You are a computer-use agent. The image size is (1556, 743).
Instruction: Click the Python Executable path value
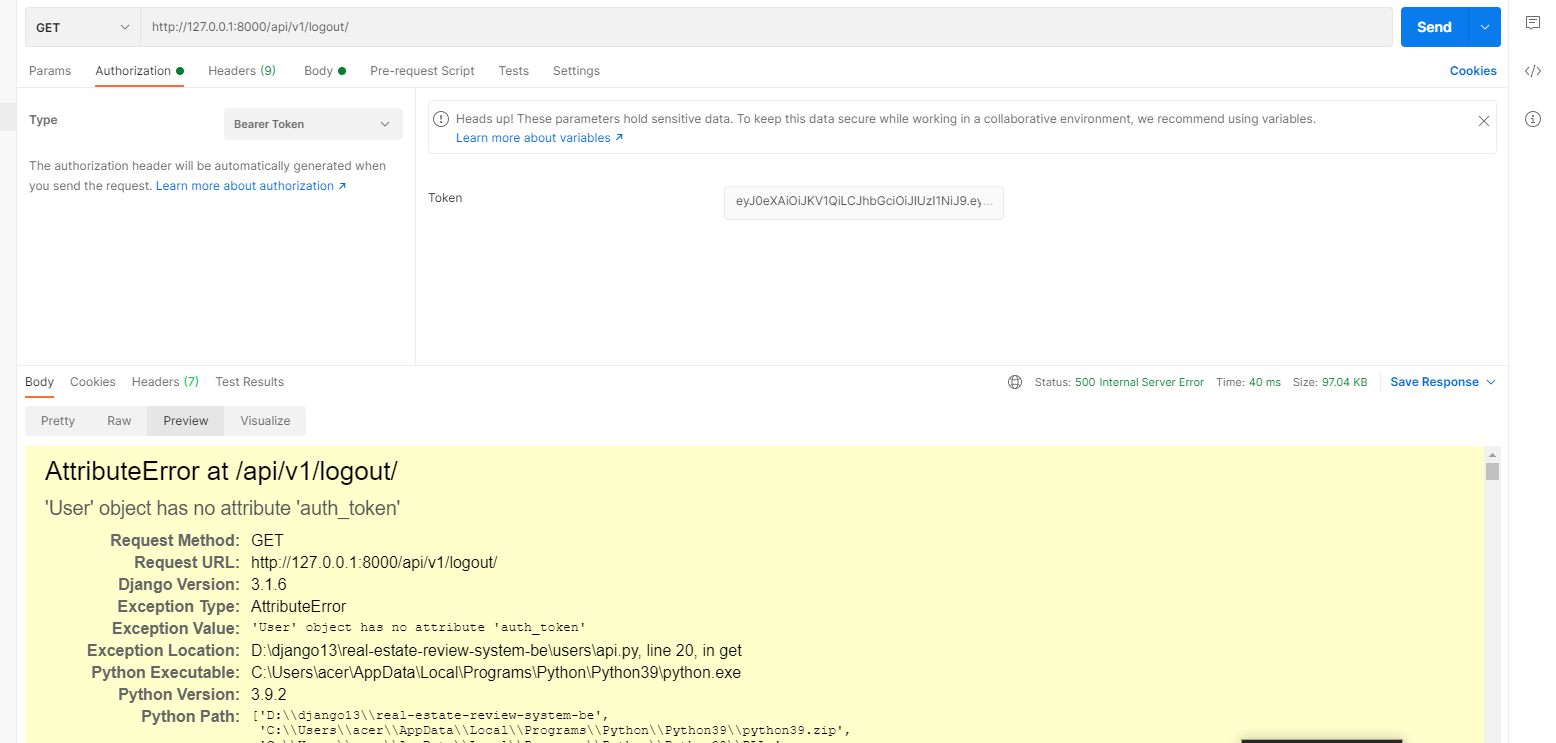(496, 672)
